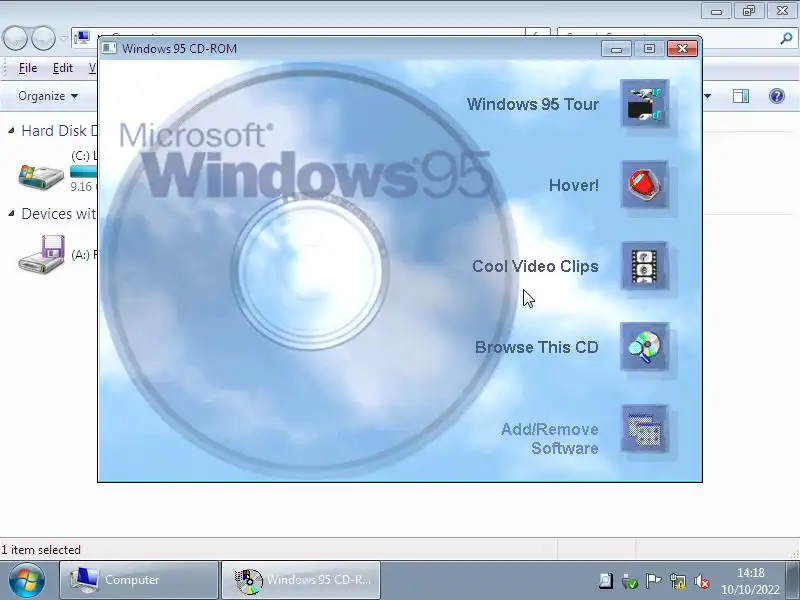800x600 pixels.
Task: Click the Browse This CD disc icon
Action: pyautogui.click(x=645, y=347)
